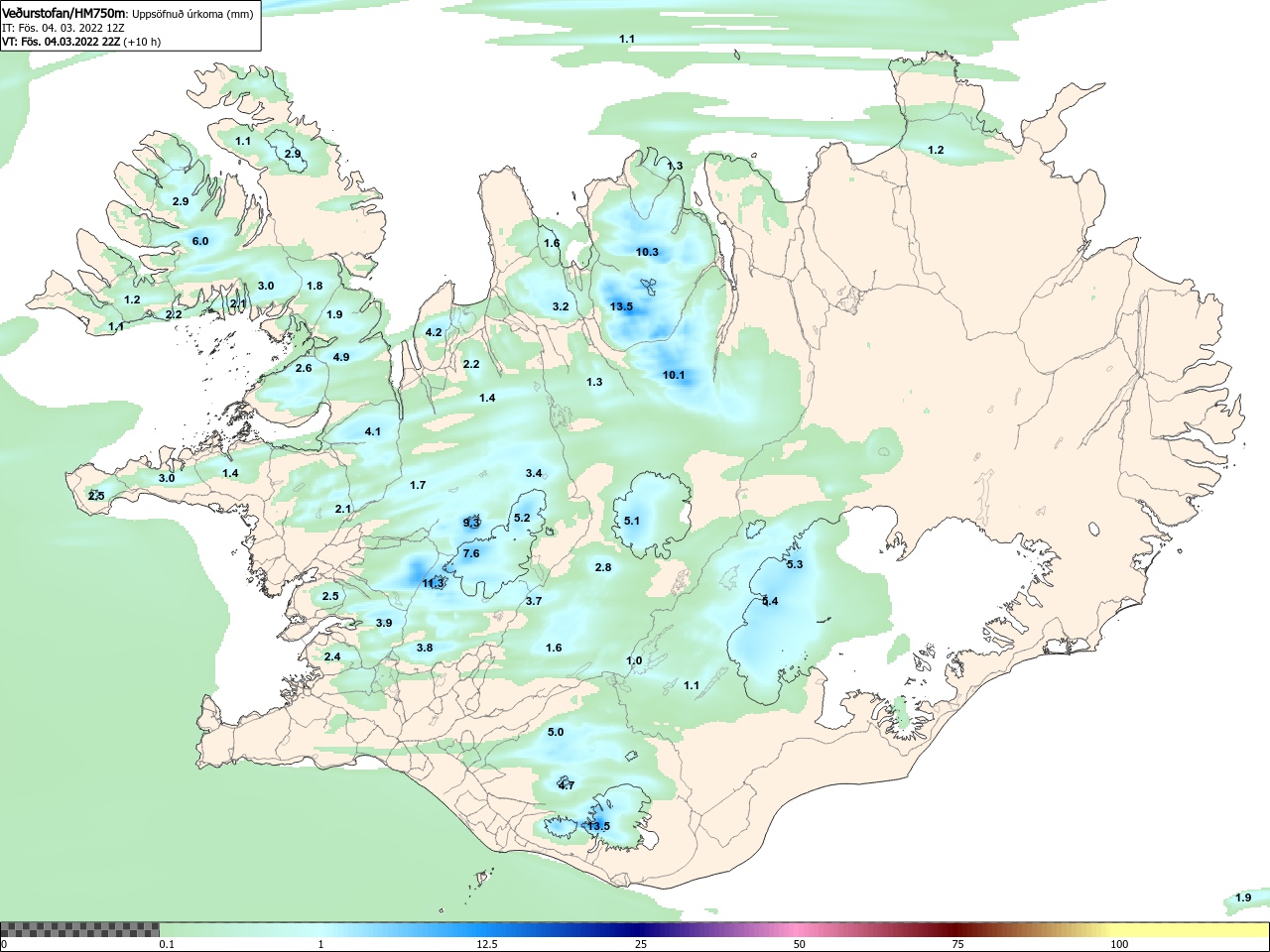Screen dimensions: 1270x952
Task: Click the 7.6 value on the glacier
Action: point(471,553)
